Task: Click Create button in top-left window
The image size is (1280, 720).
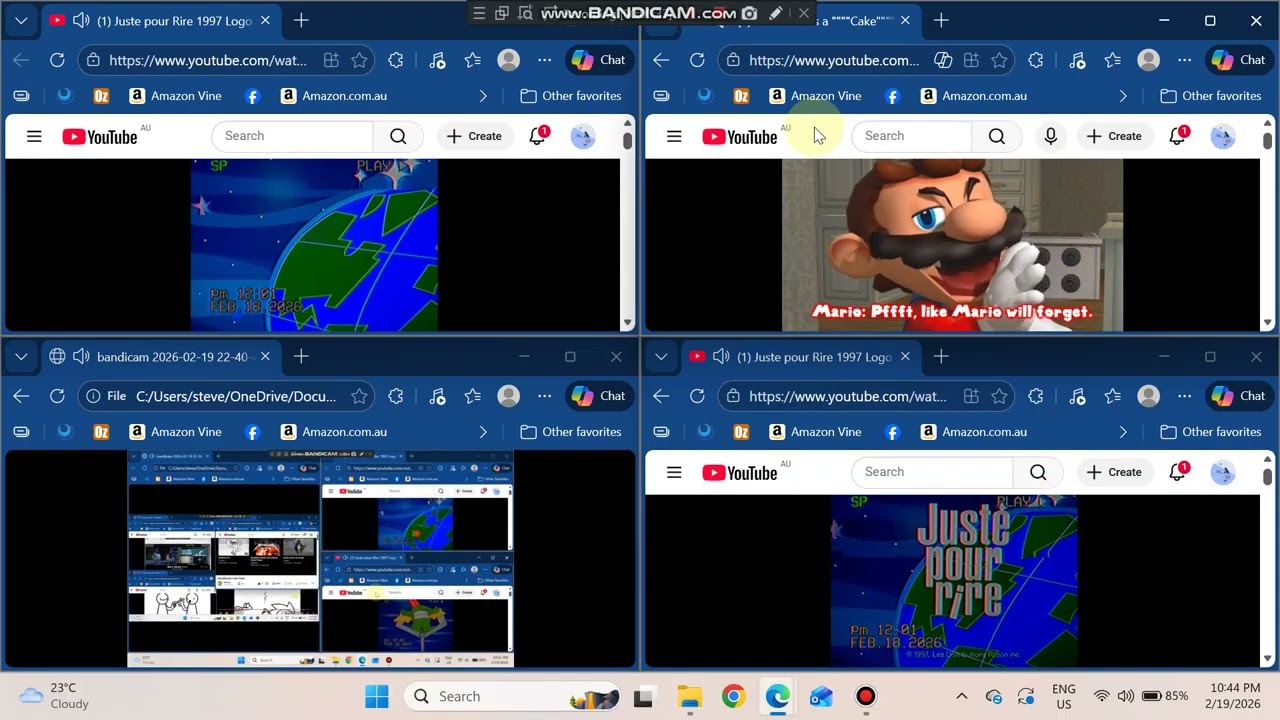Action: tap(474, 136)
